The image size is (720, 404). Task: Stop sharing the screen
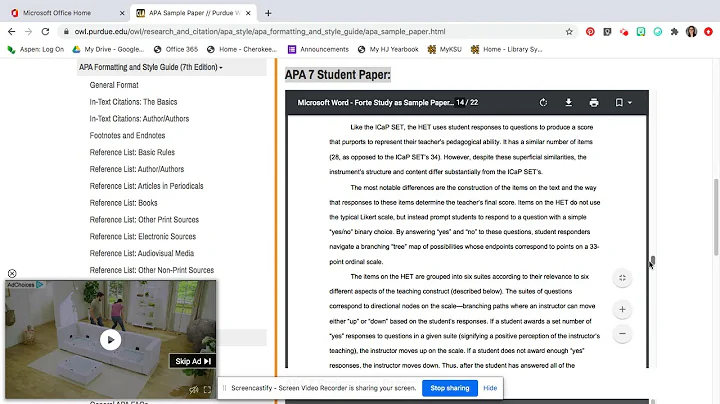pyautogui.click(x=450, y=388)
